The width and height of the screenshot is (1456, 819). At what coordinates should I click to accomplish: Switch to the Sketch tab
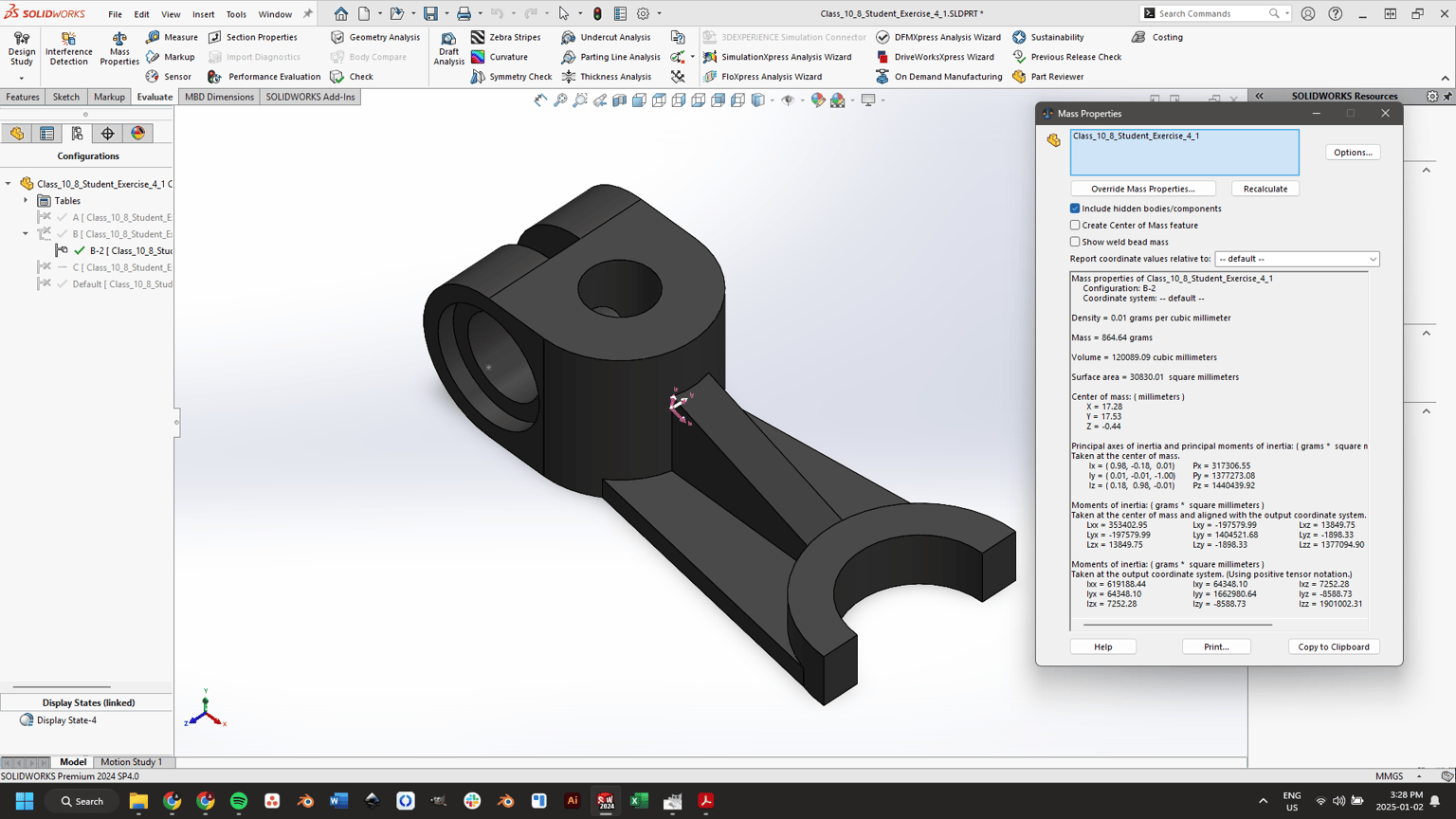click(65, 97)
